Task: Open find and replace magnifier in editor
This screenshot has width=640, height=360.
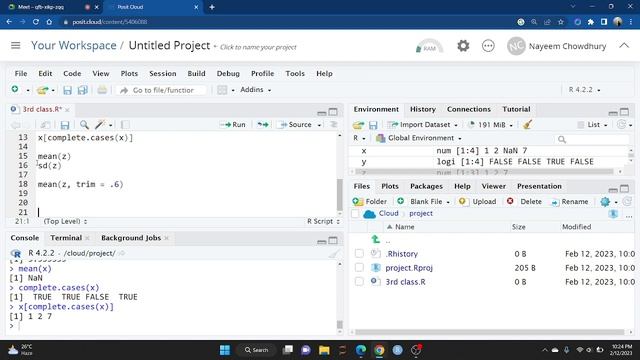Action: (x=84, y=124)
